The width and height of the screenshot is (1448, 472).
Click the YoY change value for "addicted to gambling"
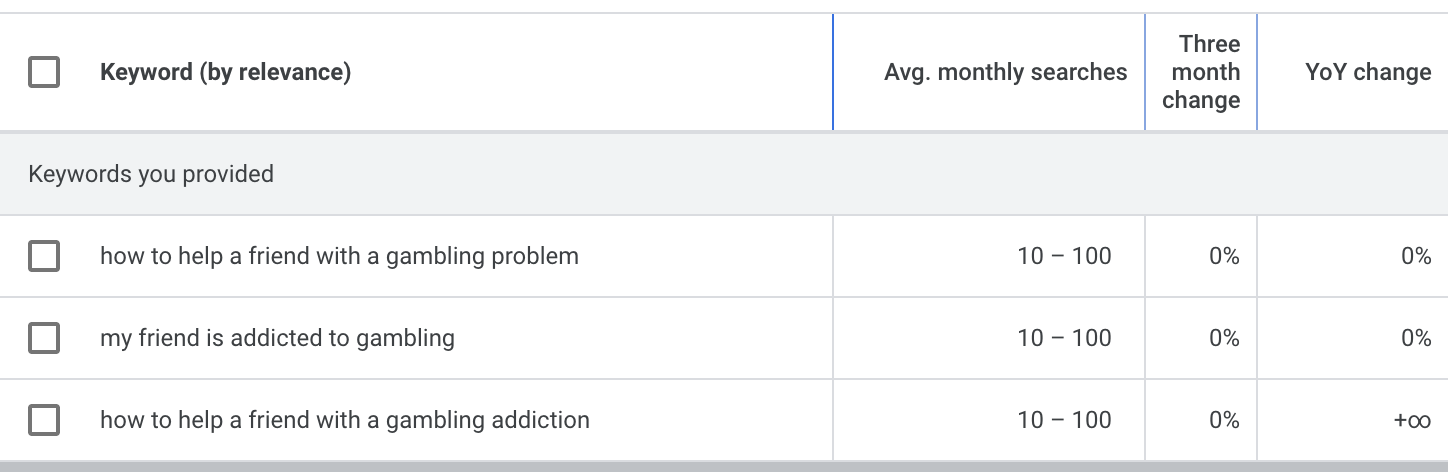(x=1416, y=338)
